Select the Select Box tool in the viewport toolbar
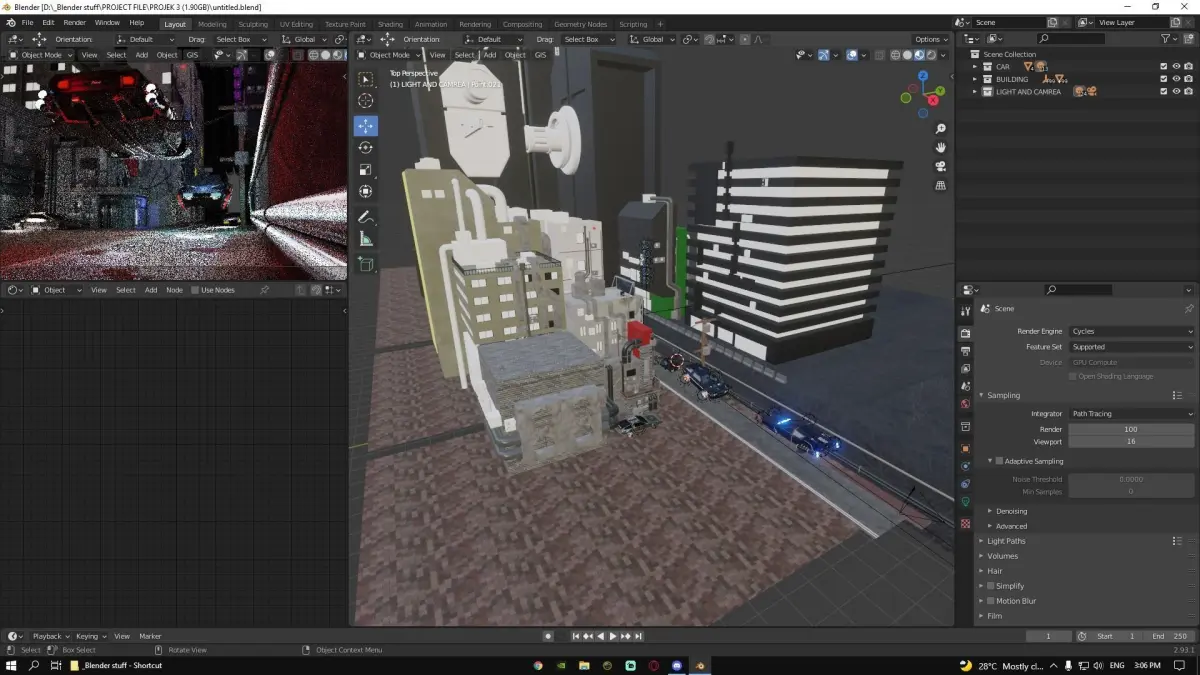This screenshot has height=675, width=1200. click(x=365, y=79)
